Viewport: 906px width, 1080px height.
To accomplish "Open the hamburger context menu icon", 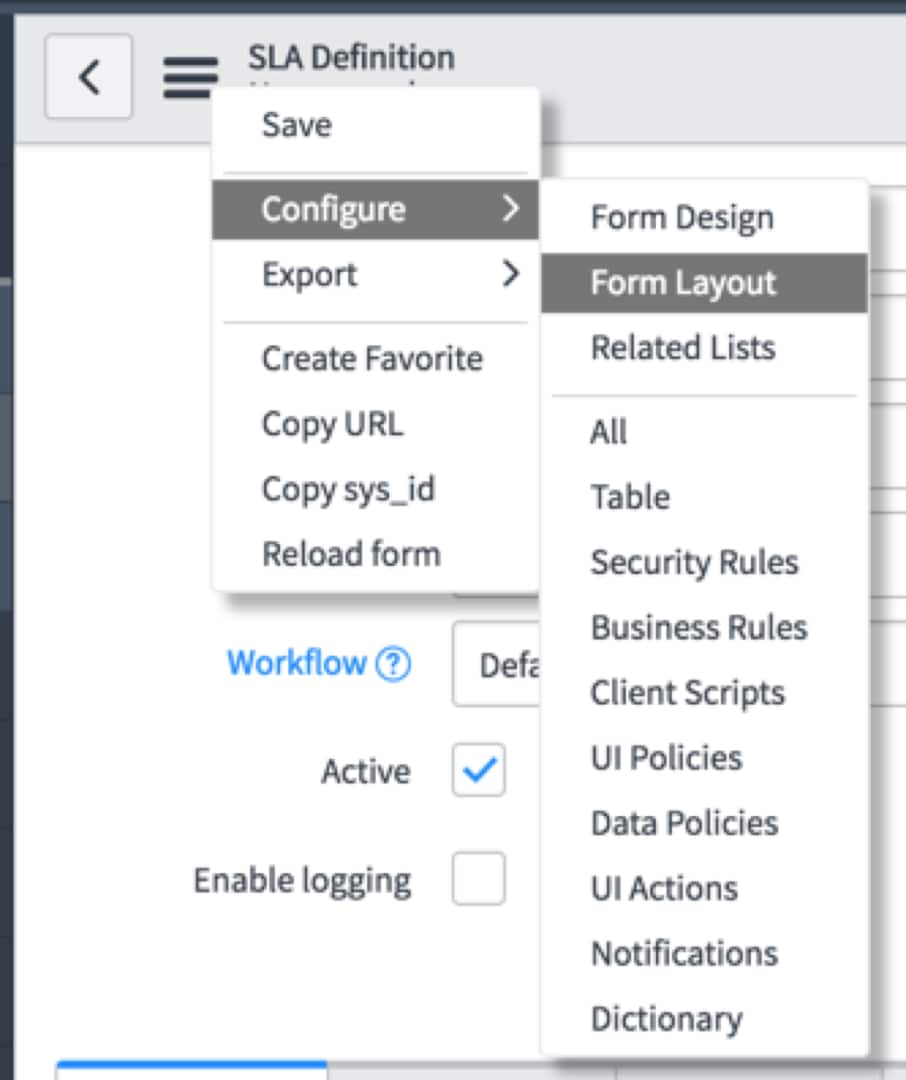I will tap(190, 77).
